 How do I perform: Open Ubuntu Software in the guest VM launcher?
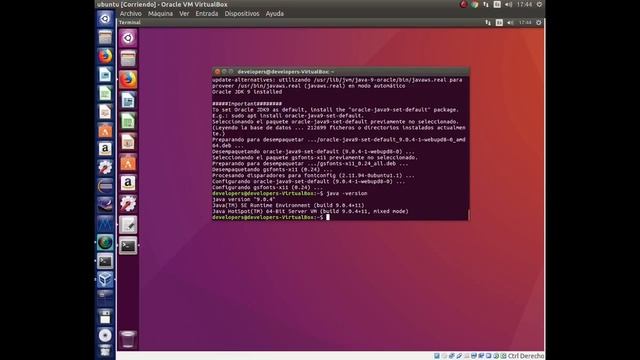coord(128,163)
